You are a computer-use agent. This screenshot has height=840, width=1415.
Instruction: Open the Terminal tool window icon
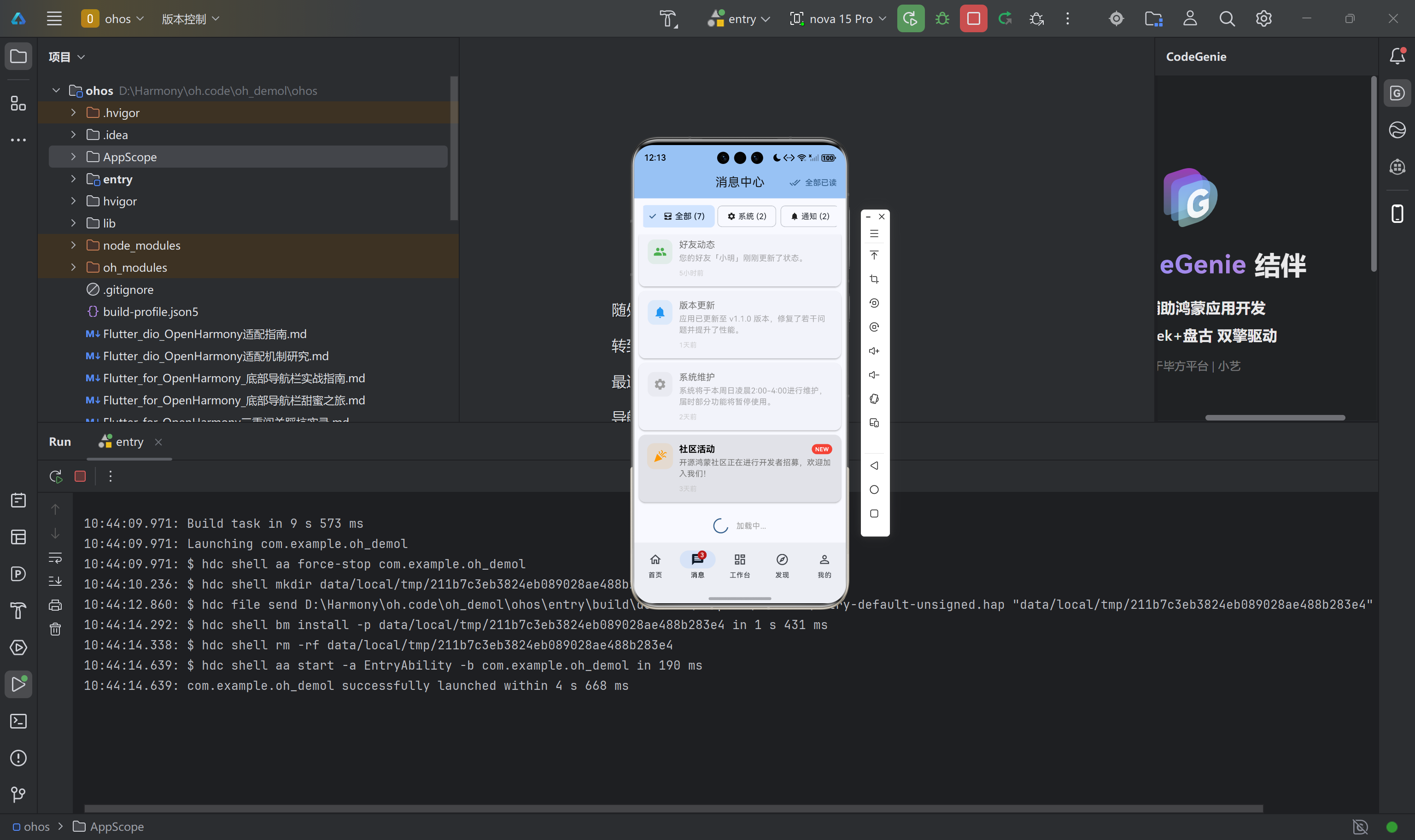(x=18, y=721)
